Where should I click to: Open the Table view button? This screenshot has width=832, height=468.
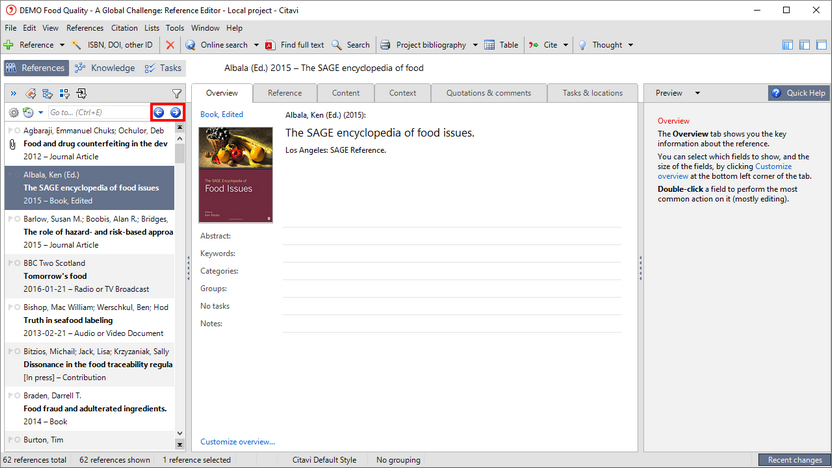[501, 45]
